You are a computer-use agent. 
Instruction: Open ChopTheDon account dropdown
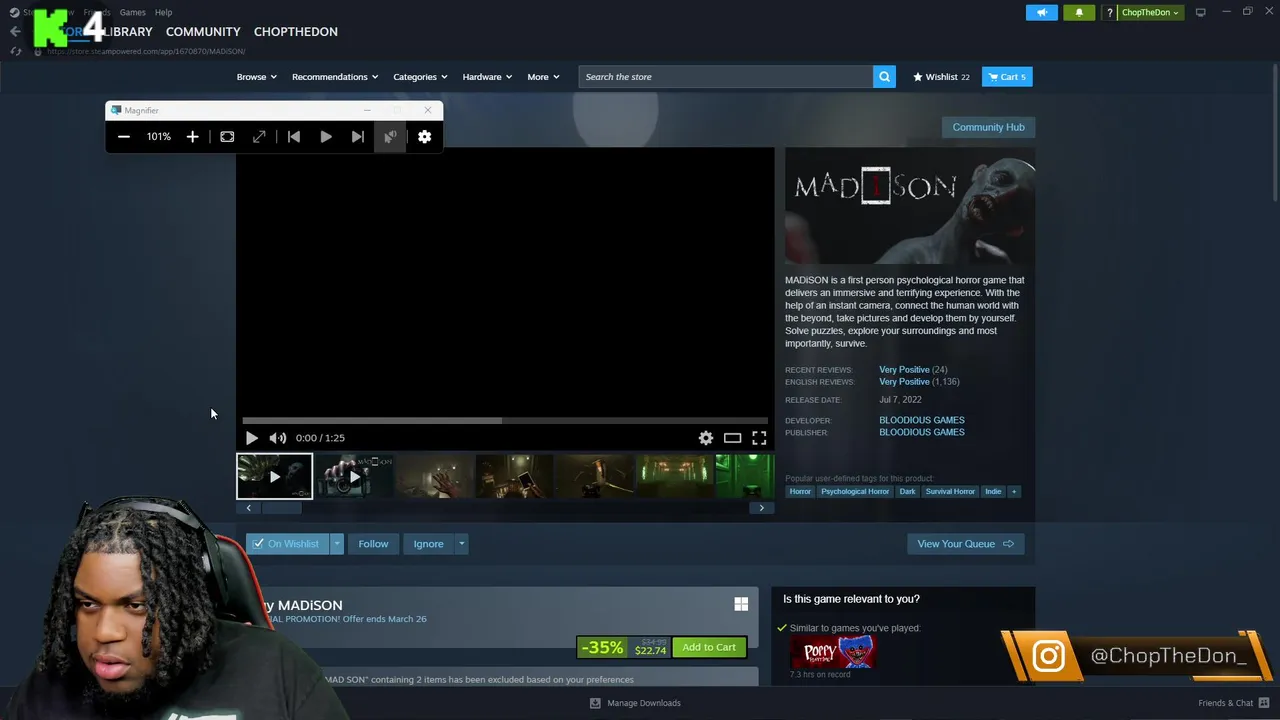[1150, 12]
